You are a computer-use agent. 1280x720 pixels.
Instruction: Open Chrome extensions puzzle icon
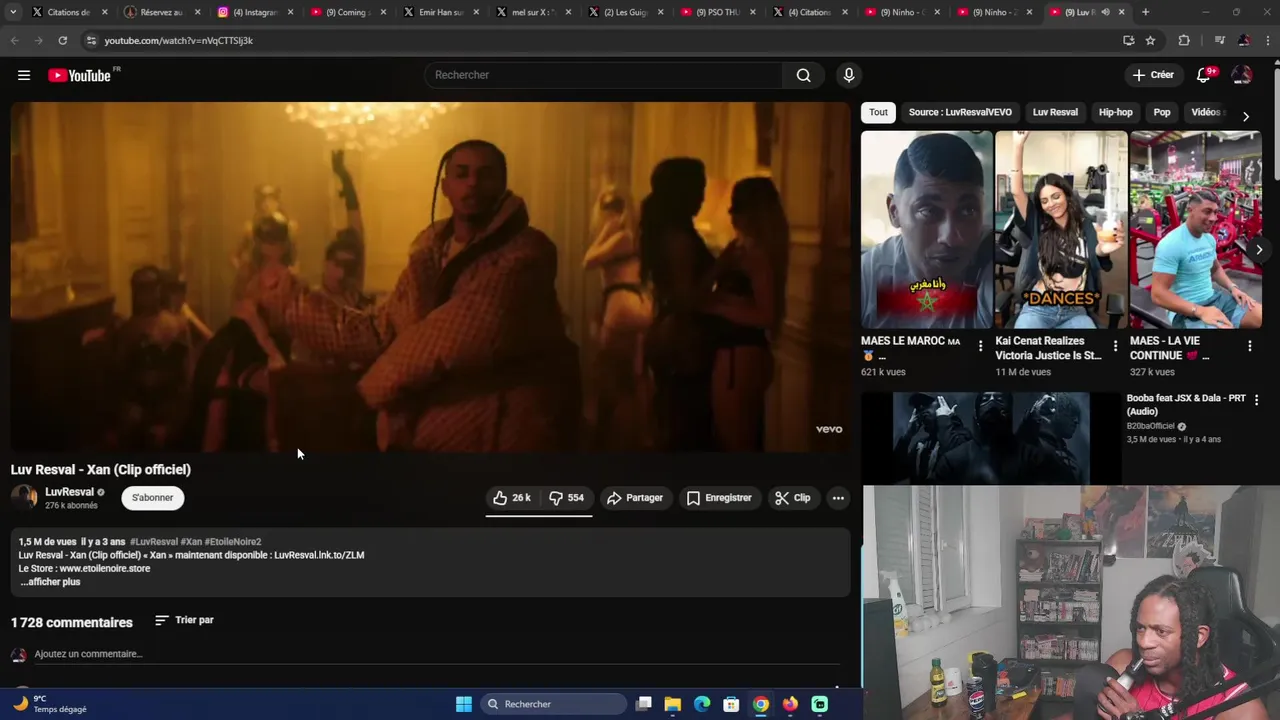pos(1184,40)
